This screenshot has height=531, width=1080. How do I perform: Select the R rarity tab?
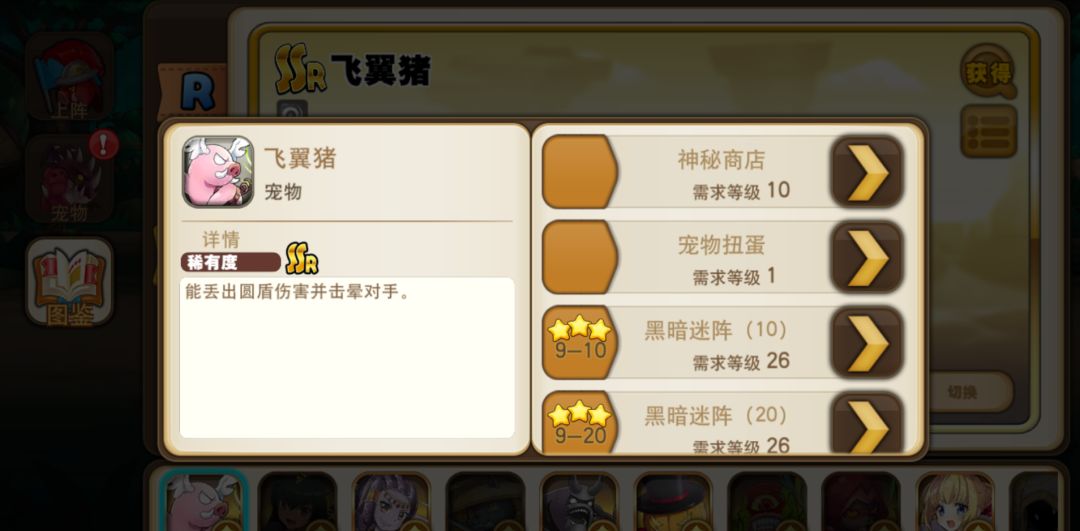pyautogui.click(x=198, y=94)
